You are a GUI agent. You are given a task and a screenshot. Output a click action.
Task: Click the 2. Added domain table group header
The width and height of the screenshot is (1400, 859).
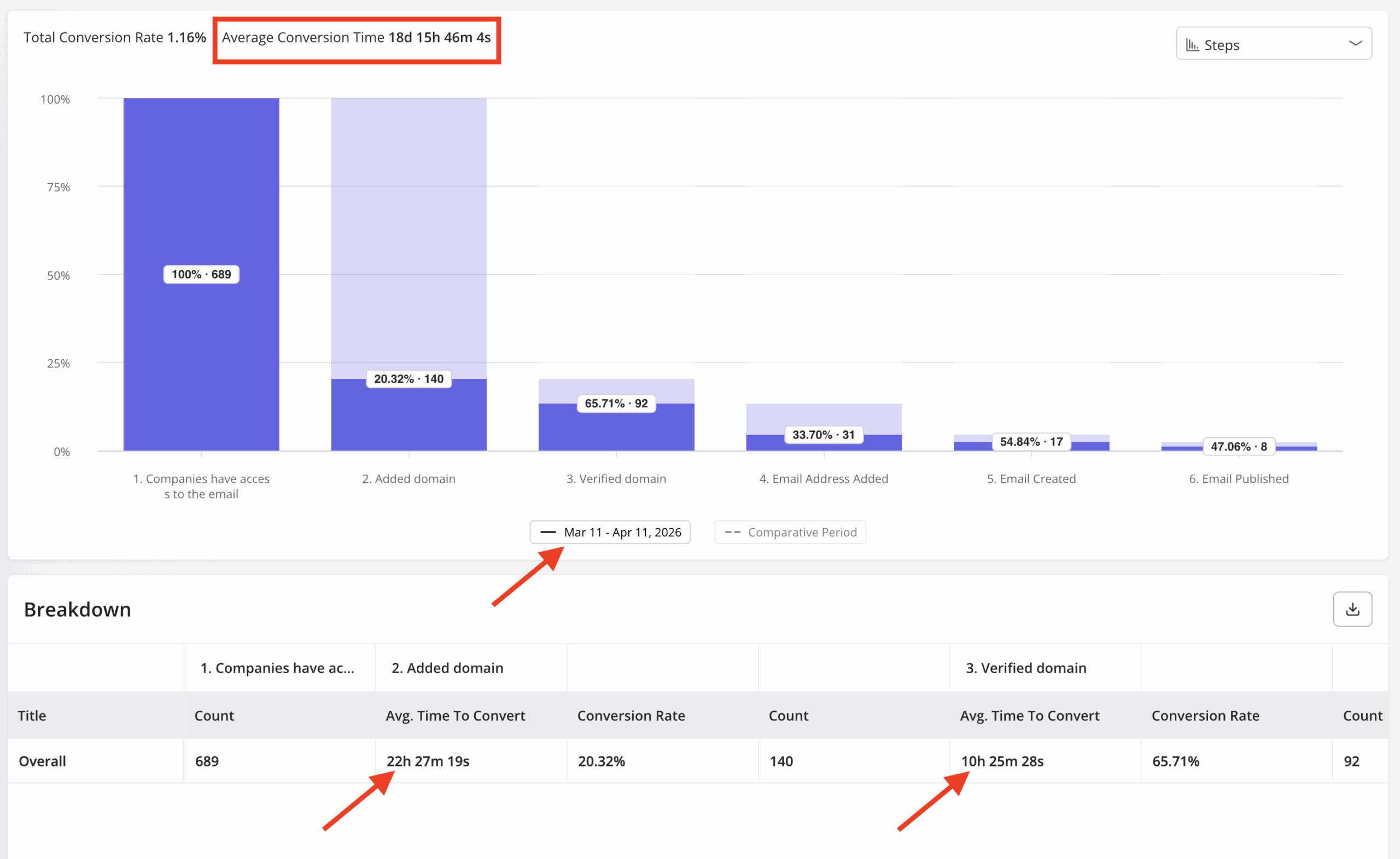click(447, 668)
